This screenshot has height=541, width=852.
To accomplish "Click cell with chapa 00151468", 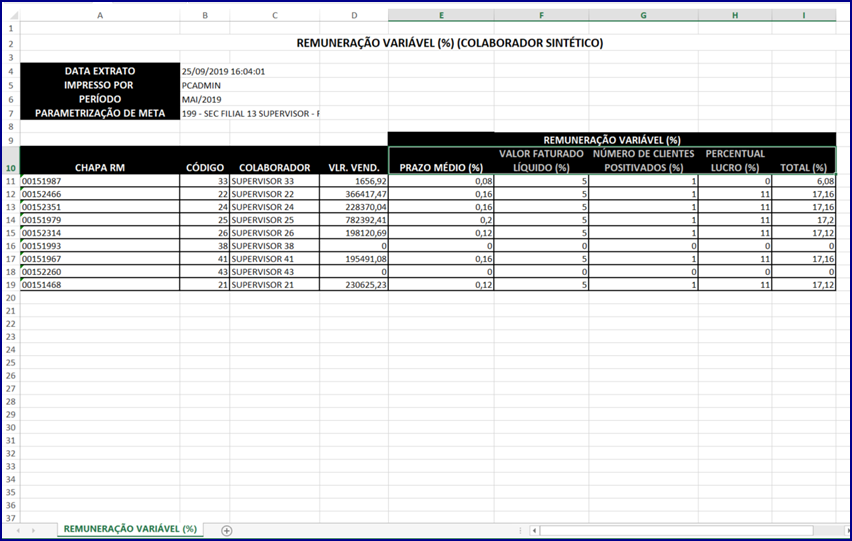I will [100, 285].
